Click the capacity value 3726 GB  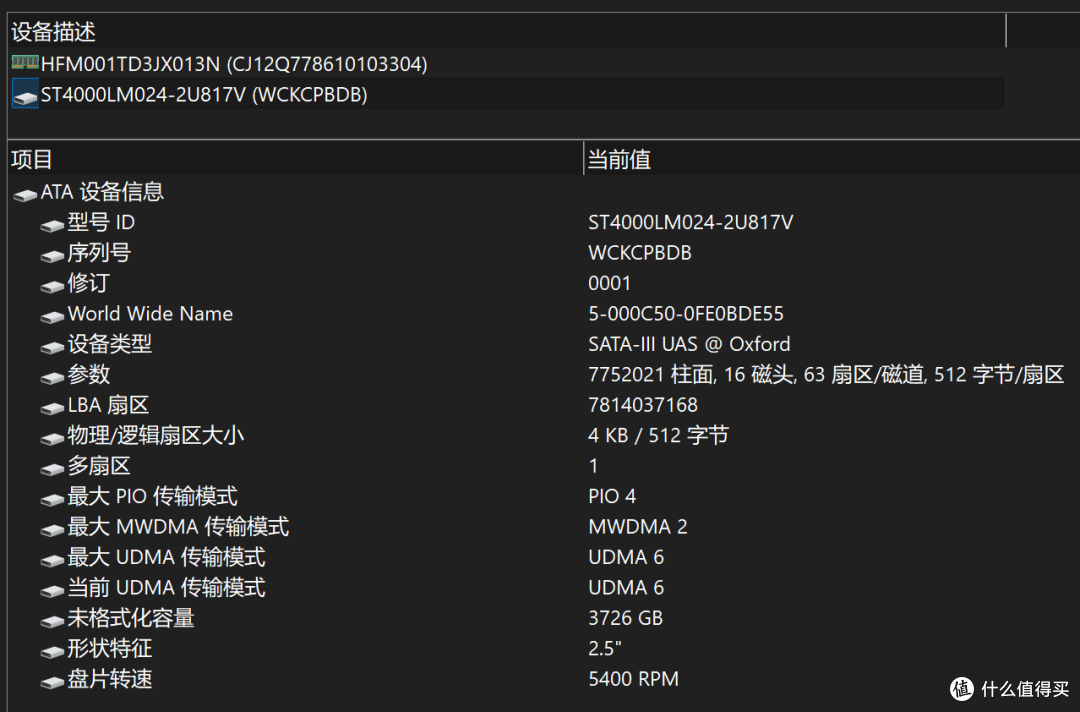pyautogui.click(x=625, y=618)
